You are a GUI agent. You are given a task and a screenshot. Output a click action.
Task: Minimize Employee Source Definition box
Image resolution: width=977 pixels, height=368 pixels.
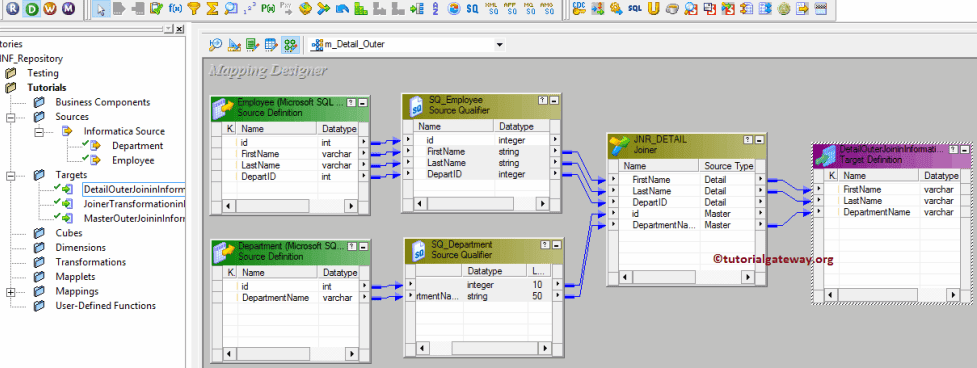point(363,103)
